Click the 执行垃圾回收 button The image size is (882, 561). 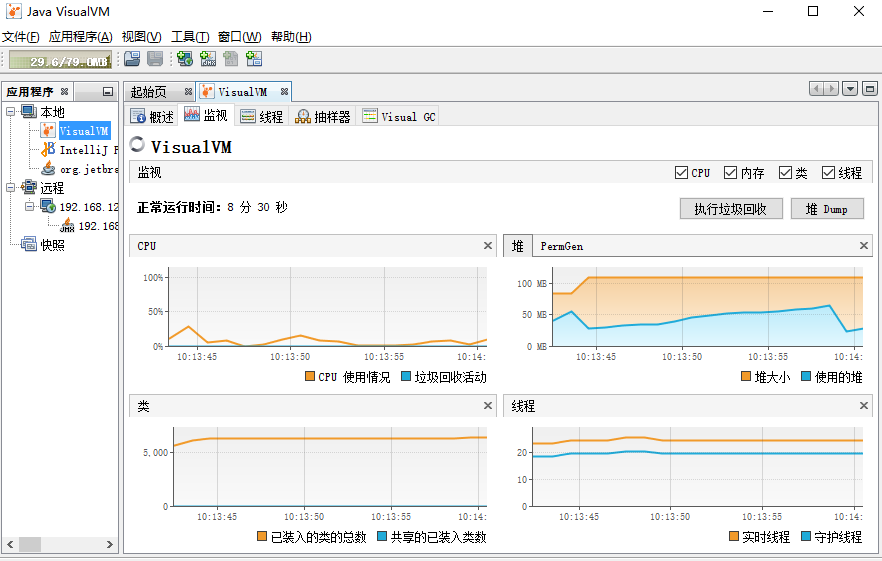click(x=731, y=209)
